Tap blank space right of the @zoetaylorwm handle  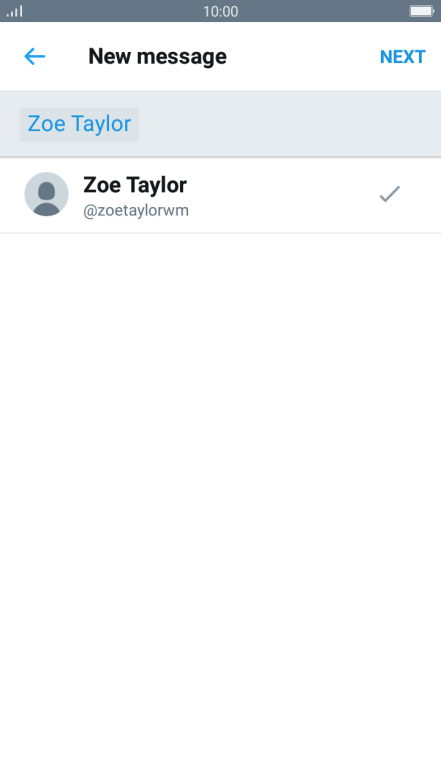point(282,211)
